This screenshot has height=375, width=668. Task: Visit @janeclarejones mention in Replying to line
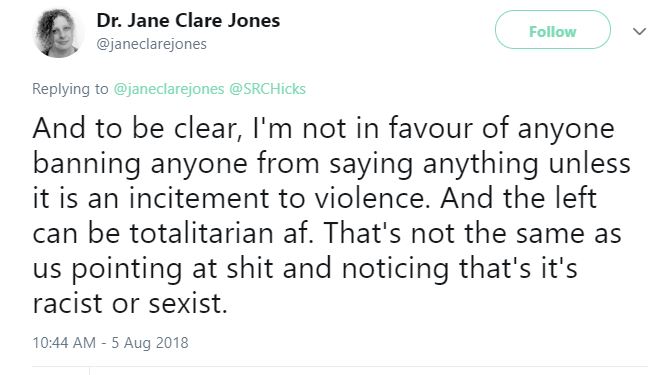click(169, 89)
